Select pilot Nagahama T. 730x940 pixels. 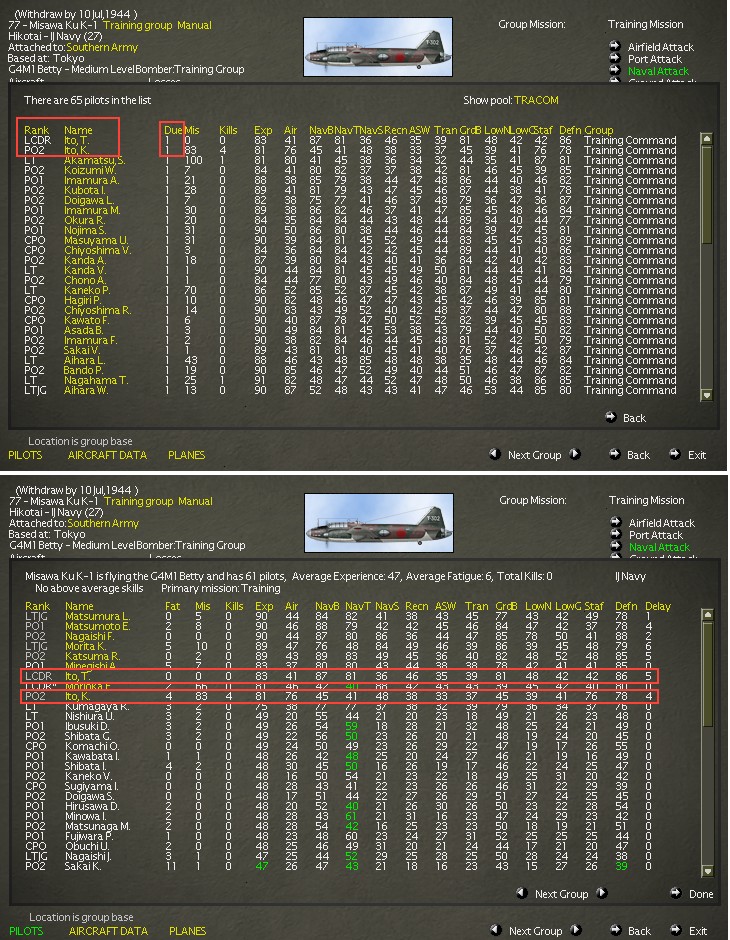click(95, 380)
